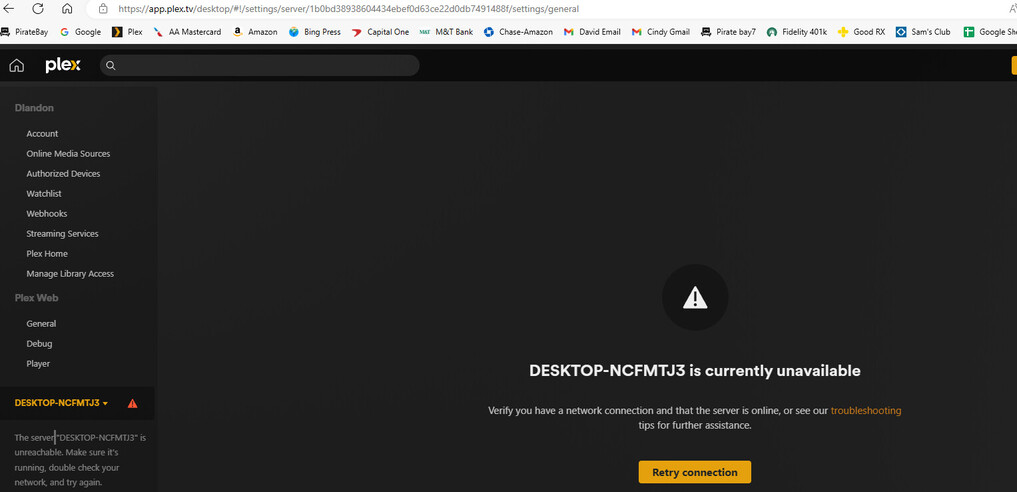Screen dimensions: 1017x492
Task: Open Plex Web General settings
Action: (x=41, y=324)
